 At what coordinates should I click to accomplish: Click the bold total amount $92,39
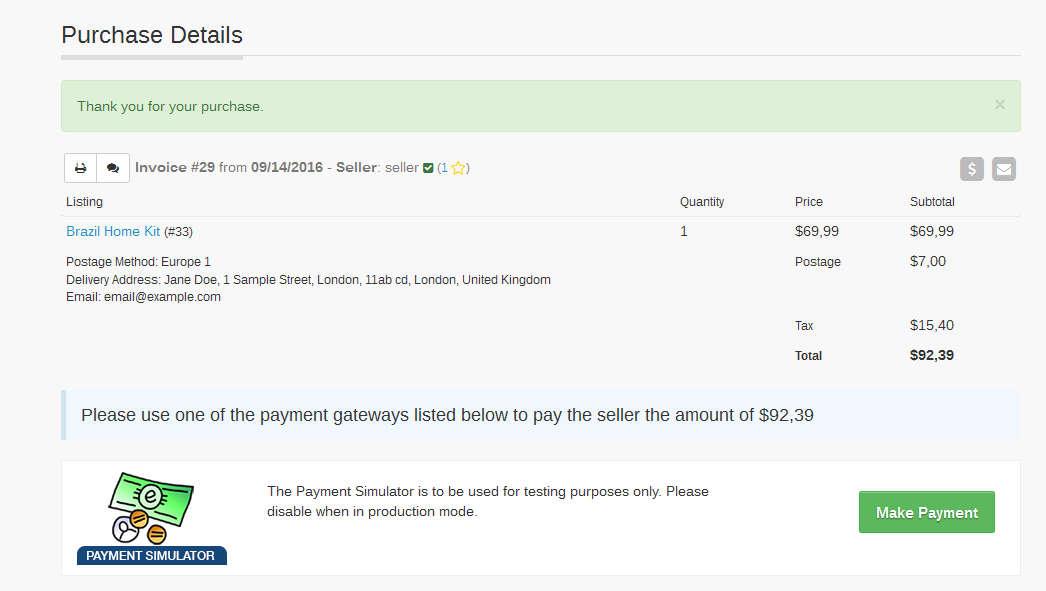[x=932, y=355]
